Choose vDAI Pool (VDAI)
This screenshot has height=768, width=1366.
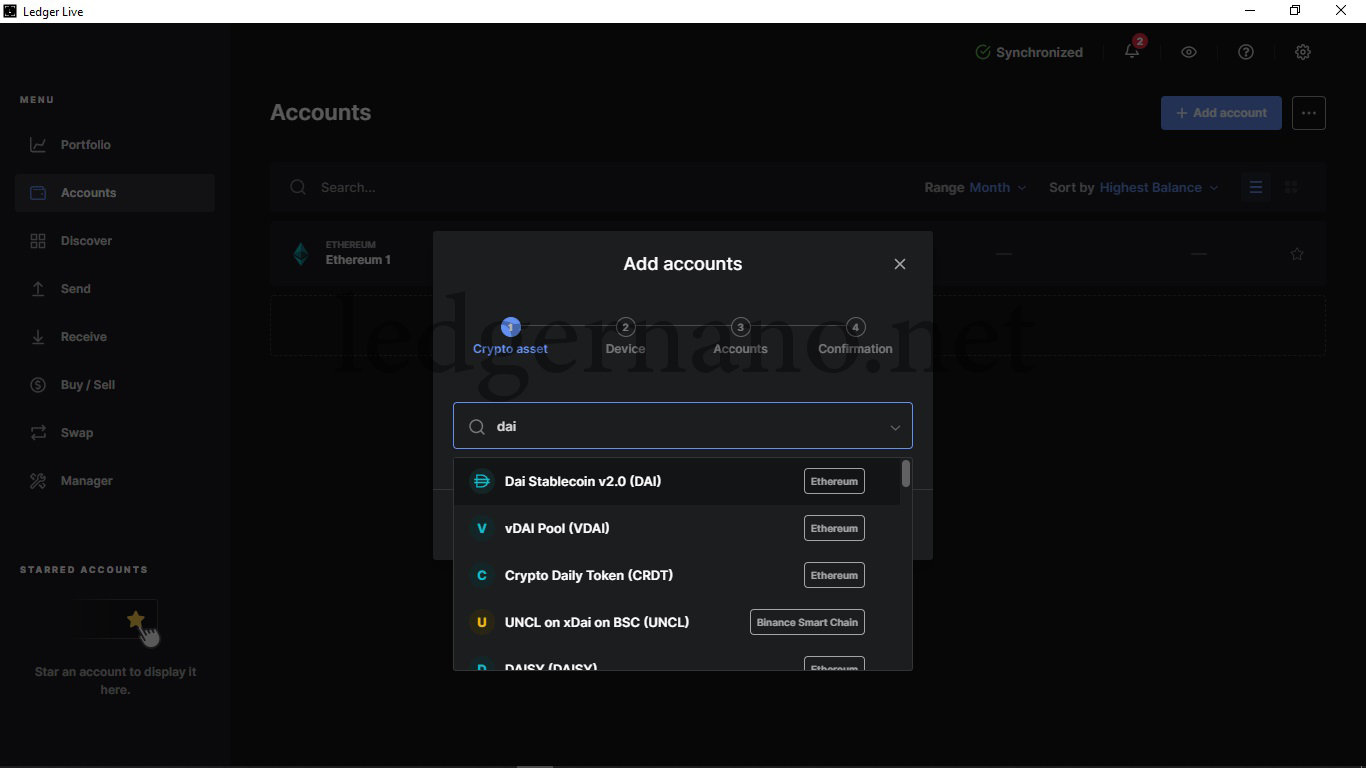click(x=677, y=528)
